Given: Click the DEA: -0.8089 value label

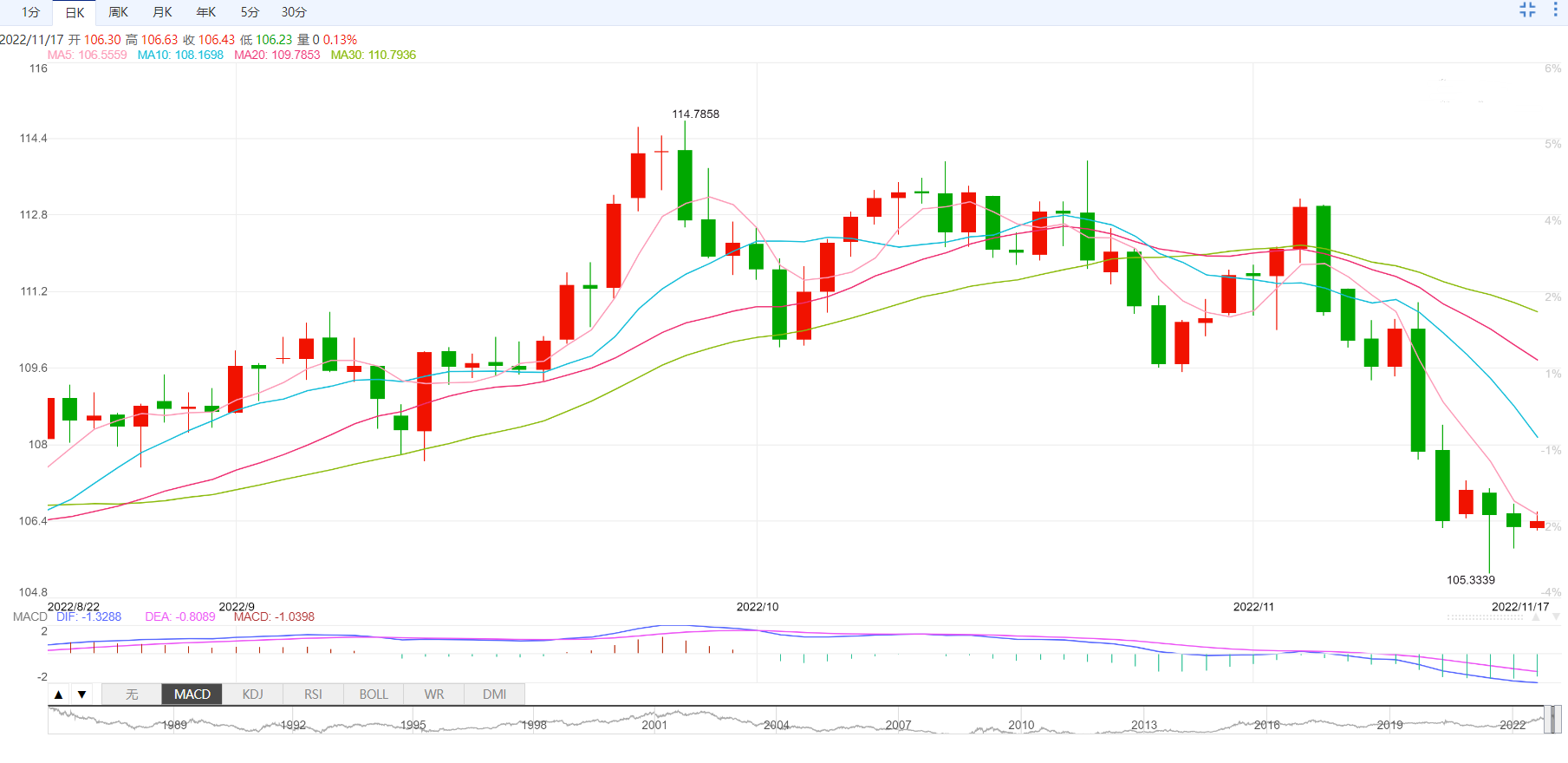Looking at the screenshot, I should coord(180,616).
